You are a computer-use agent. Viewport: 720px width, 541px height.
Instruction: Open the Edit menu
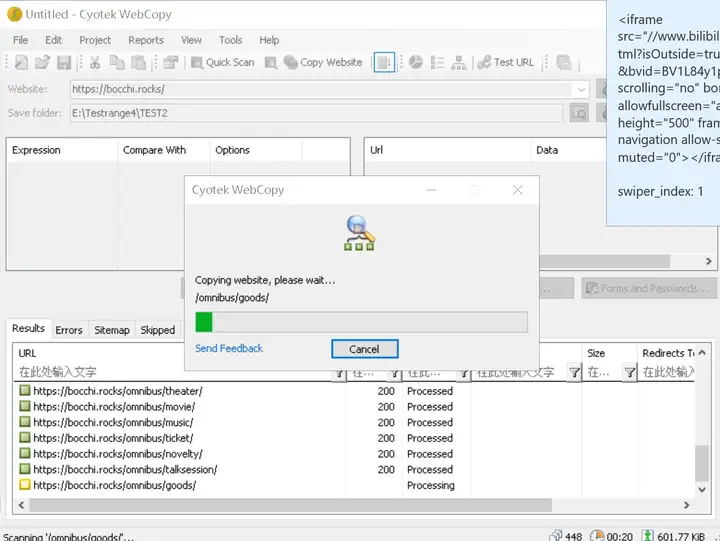coord(53,40)
